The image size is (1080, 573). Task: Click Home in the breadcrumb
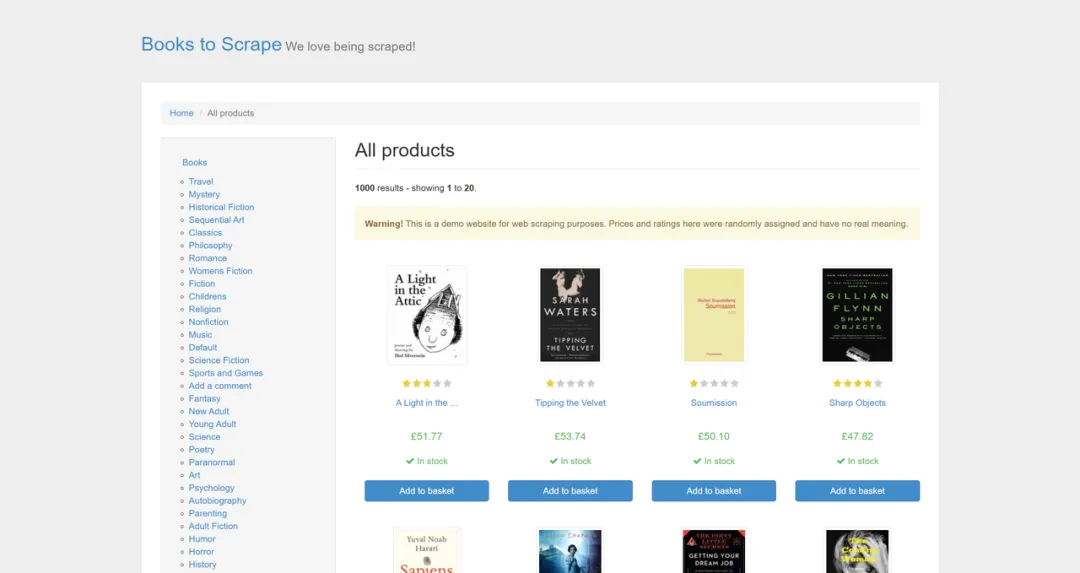[x=181, y=113]
